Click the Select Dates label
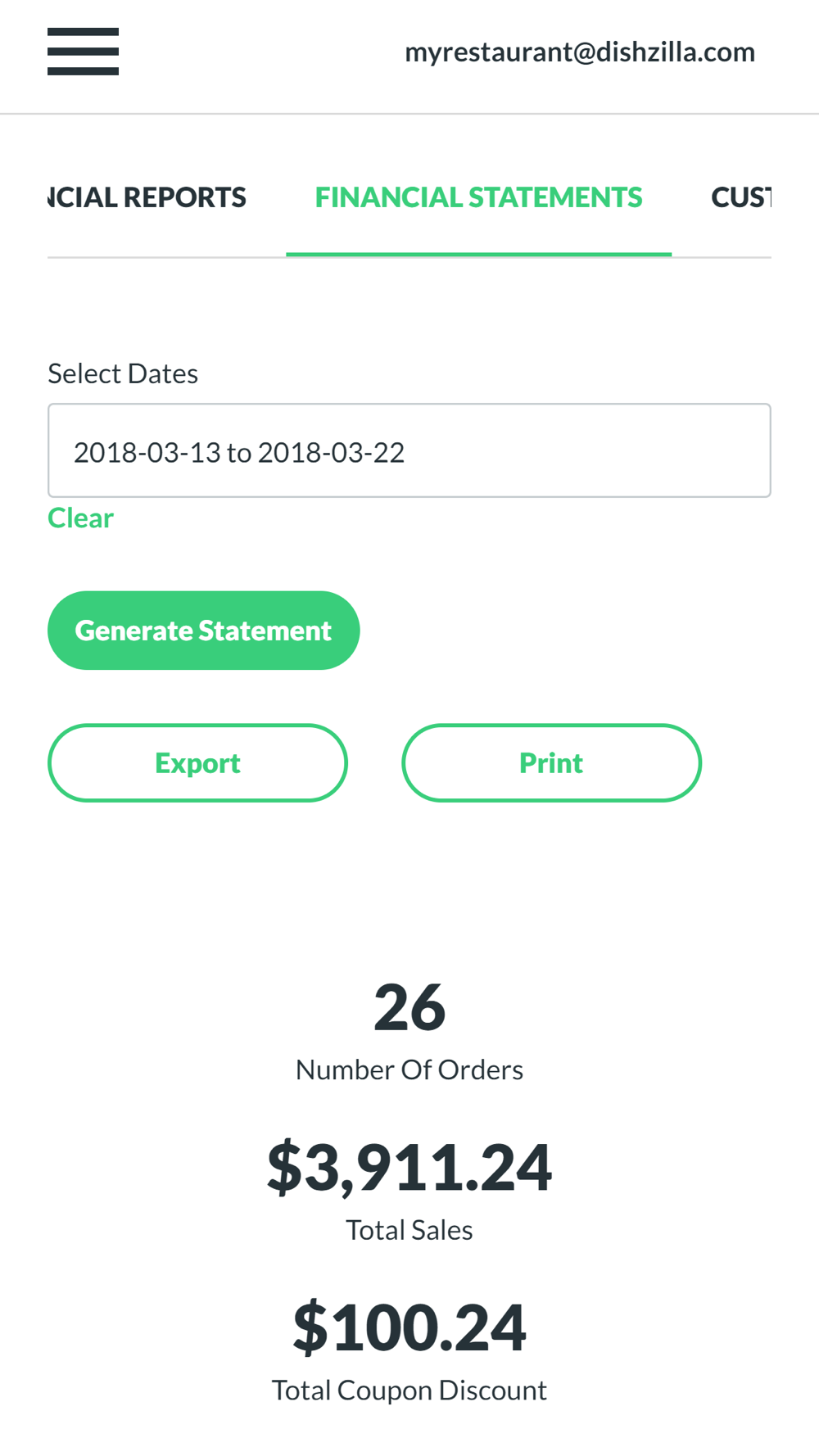This screenshot has width=819, height=1456. click(x=123, y=373)
